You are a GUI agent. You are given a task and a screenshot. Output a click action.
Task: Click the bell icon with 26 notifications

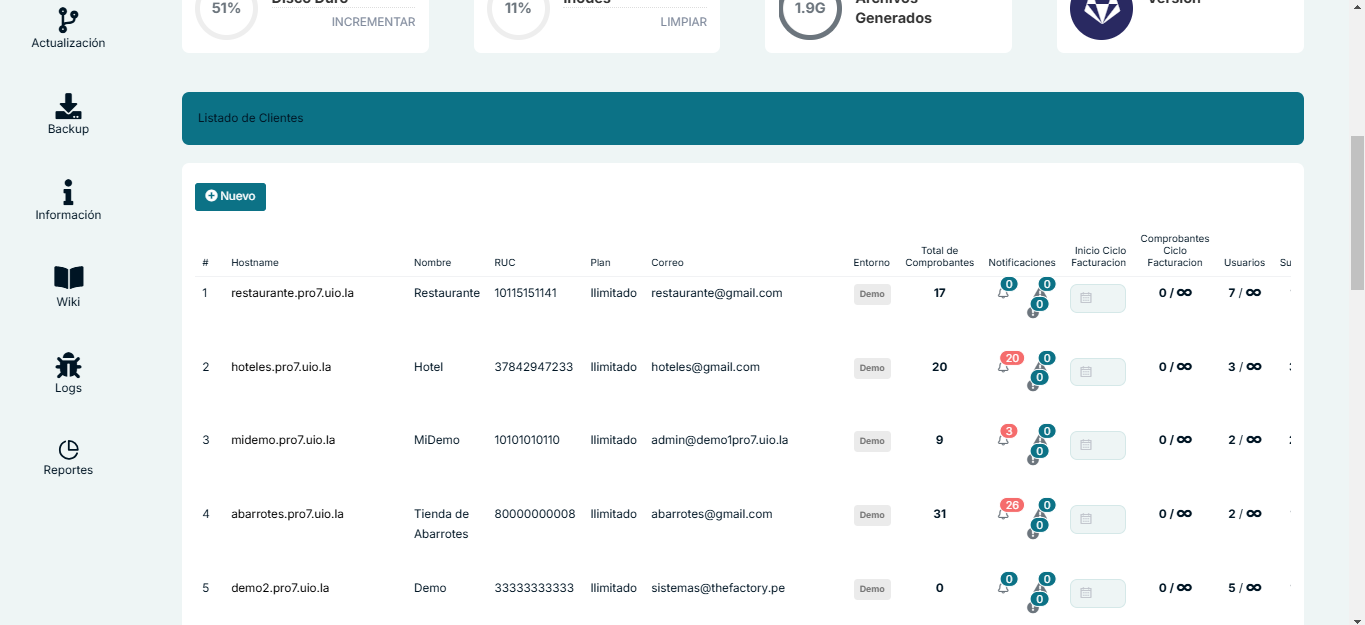(1003, 514)
